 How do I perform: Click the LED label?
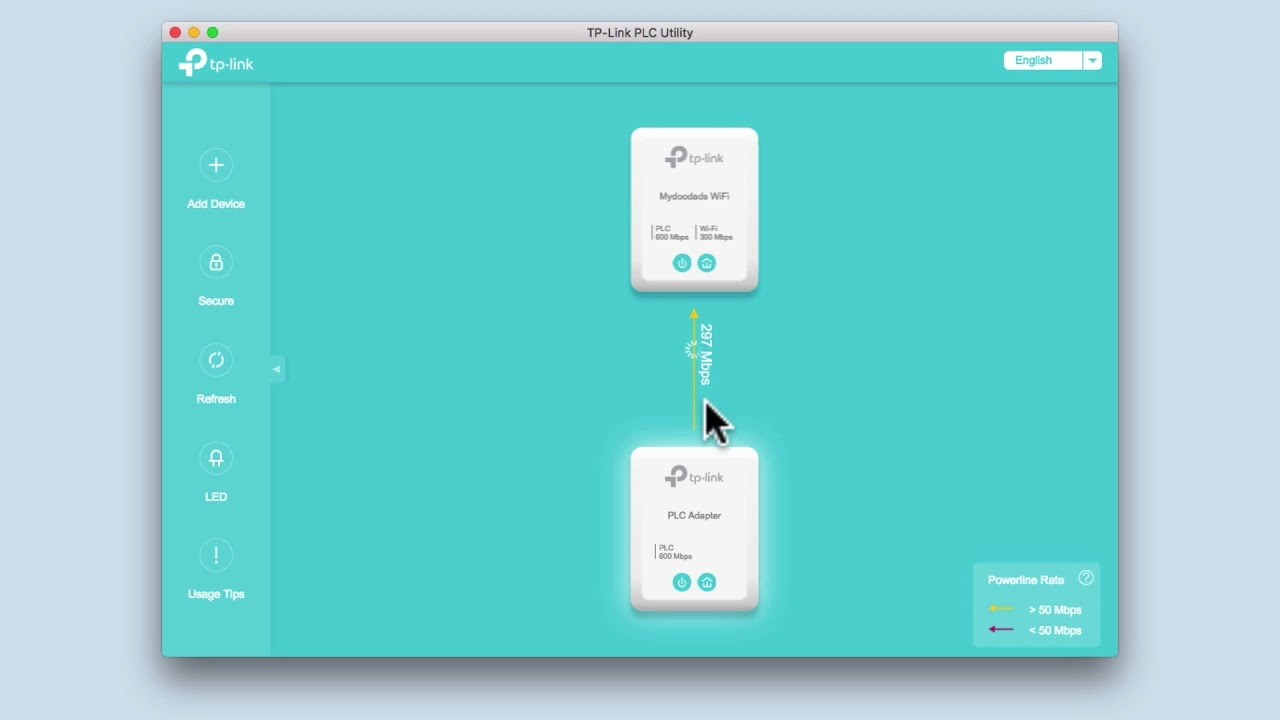pos(216,497)
